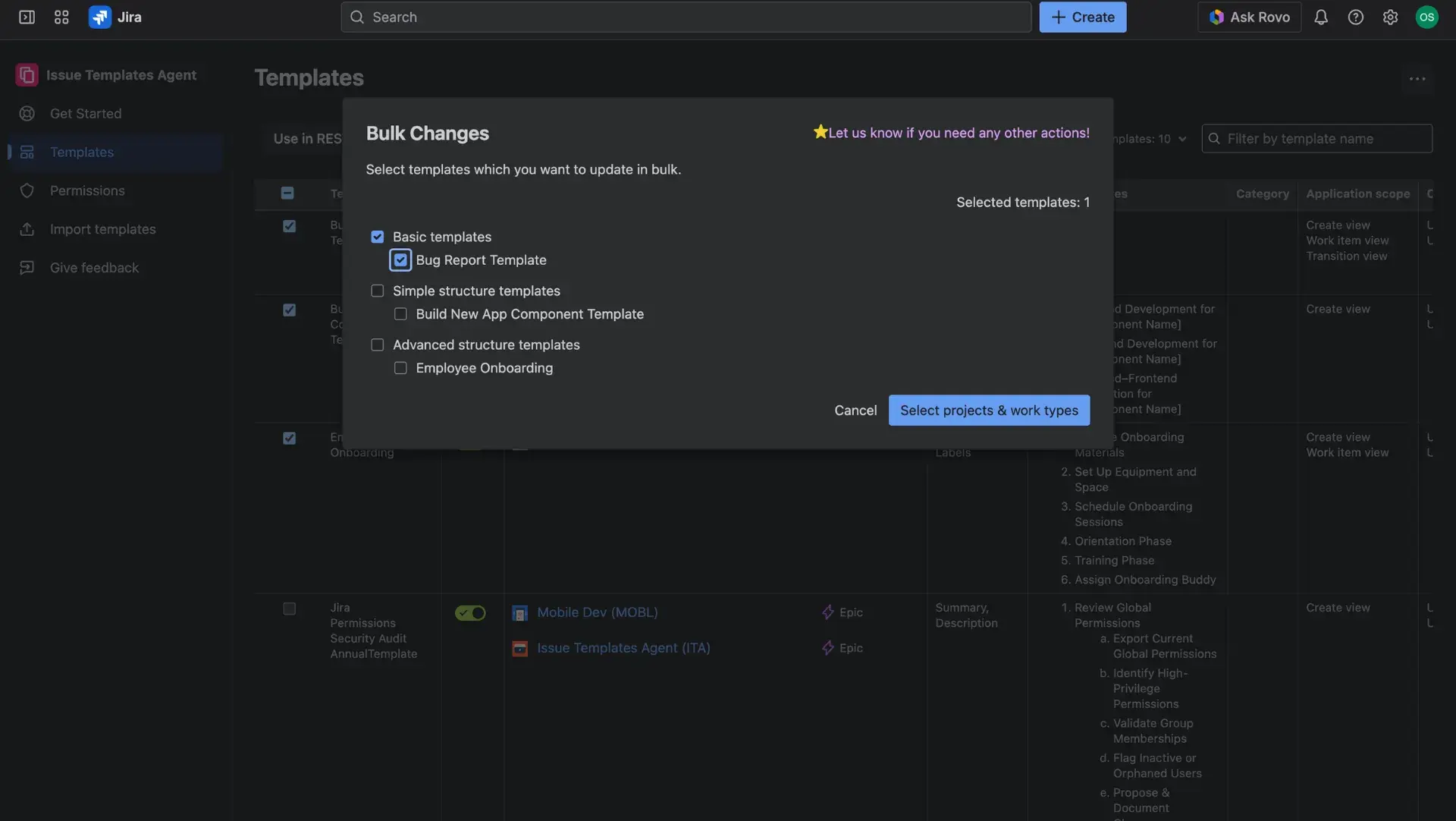
Task: Click the Epic icon beside Issue Templates Agent (ITA)
Action: (827, 648)
